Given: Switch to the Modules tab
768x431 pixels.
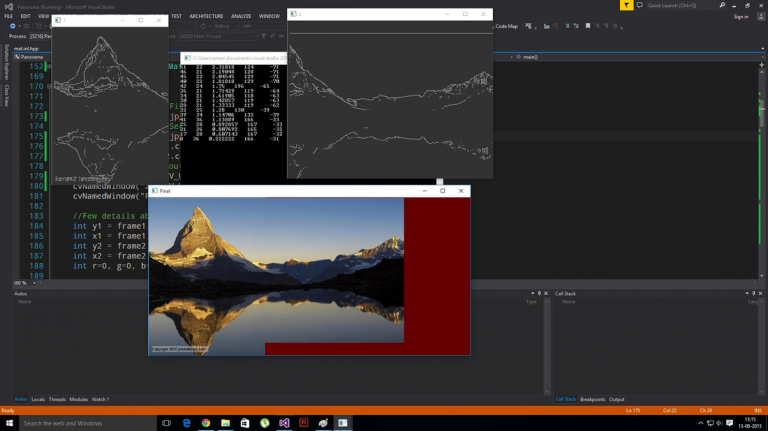Looking at the screenshot, I should (78, 399).
